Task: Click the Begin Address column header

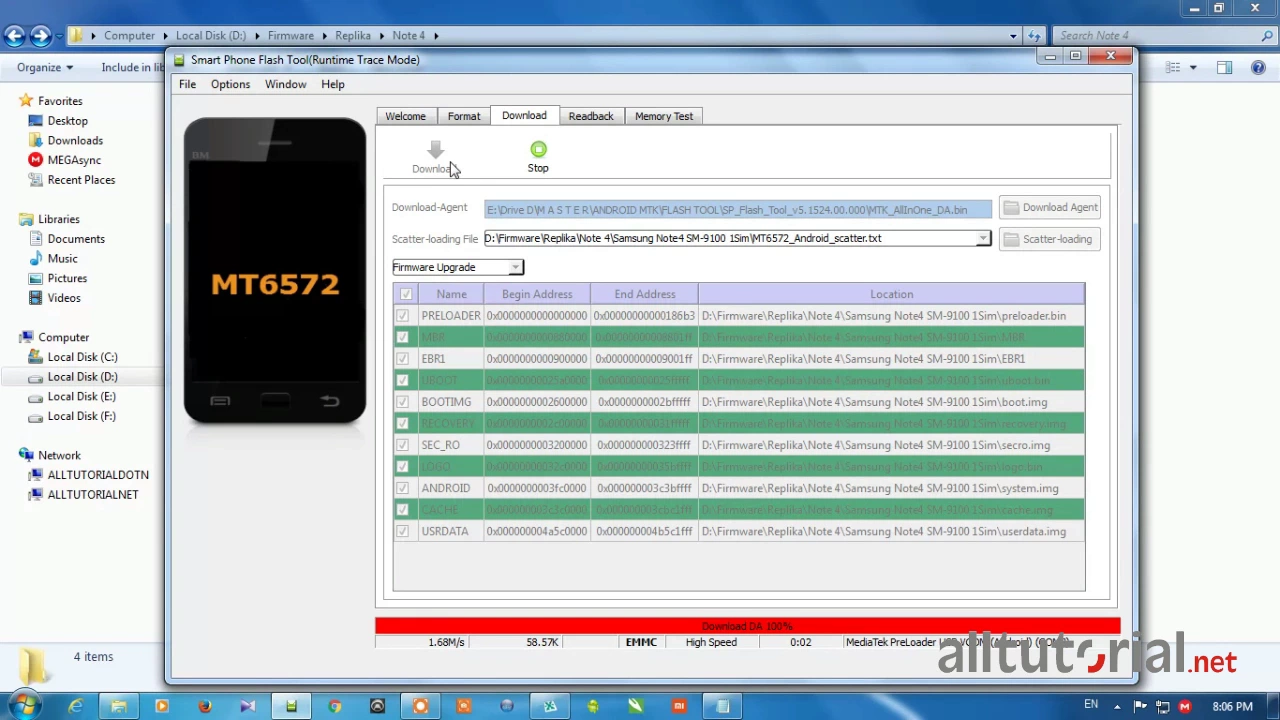Action: [x=537, y=294]
